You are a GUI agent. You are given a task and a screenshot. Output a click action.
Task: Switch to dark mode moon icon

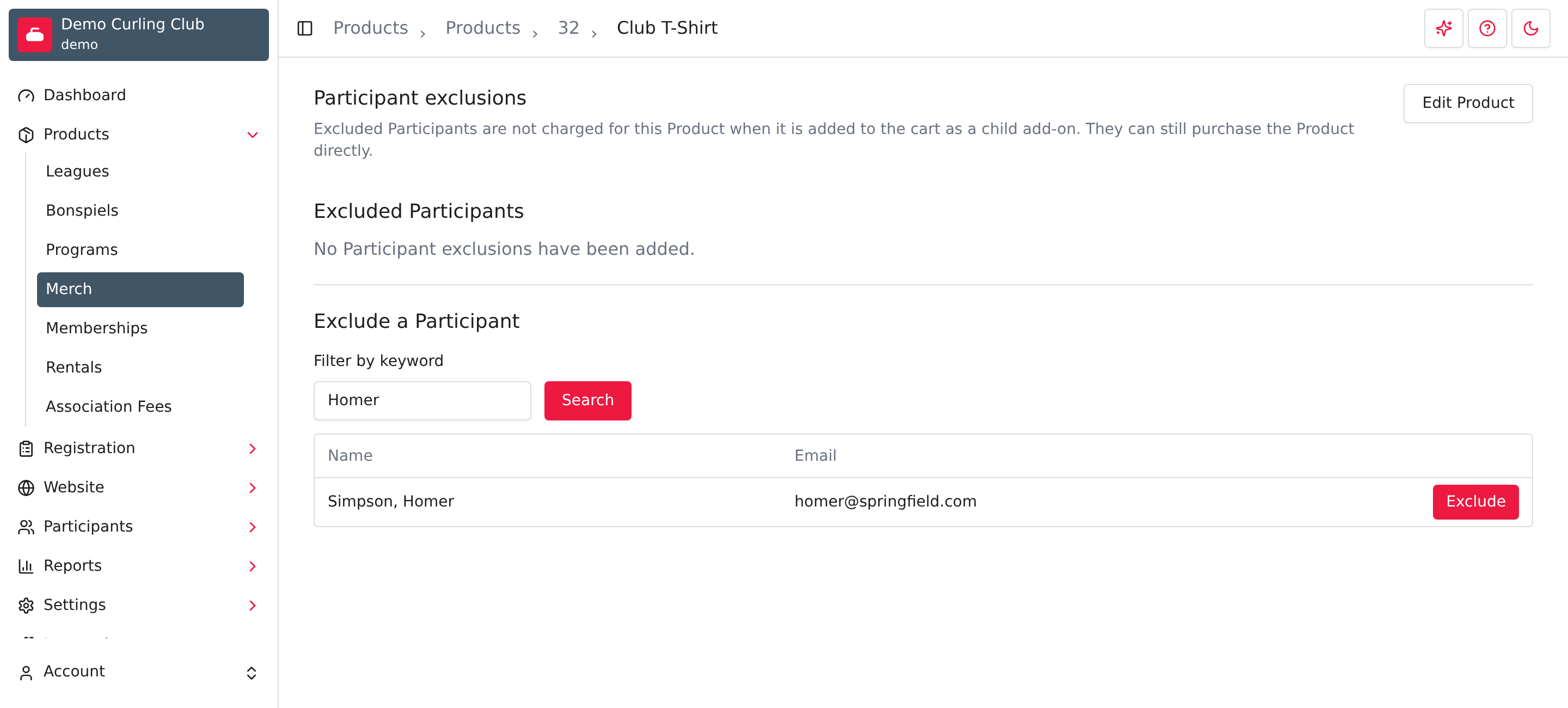coord(1530,28)
